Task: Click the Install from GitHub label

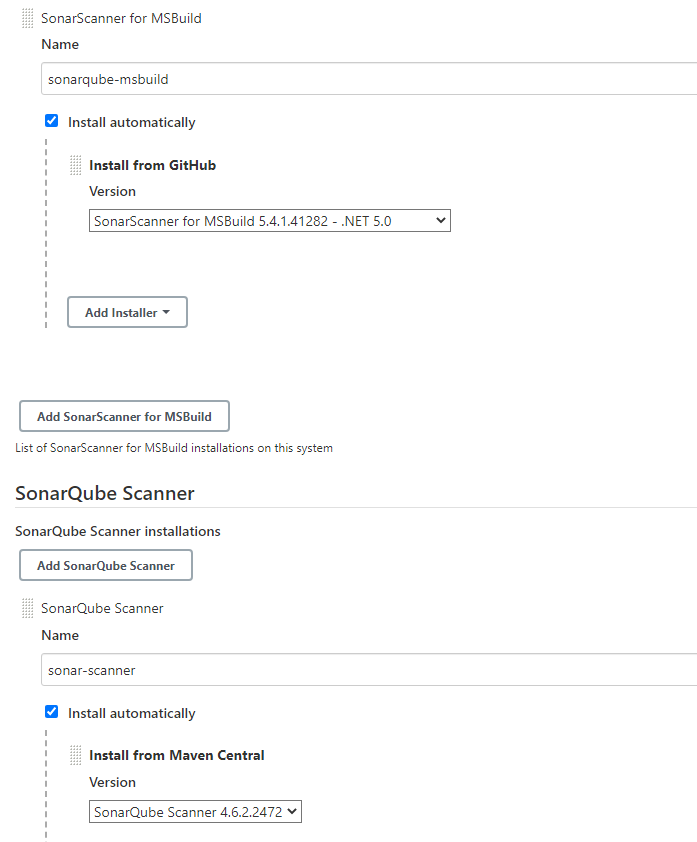Action: click(152, 164)
